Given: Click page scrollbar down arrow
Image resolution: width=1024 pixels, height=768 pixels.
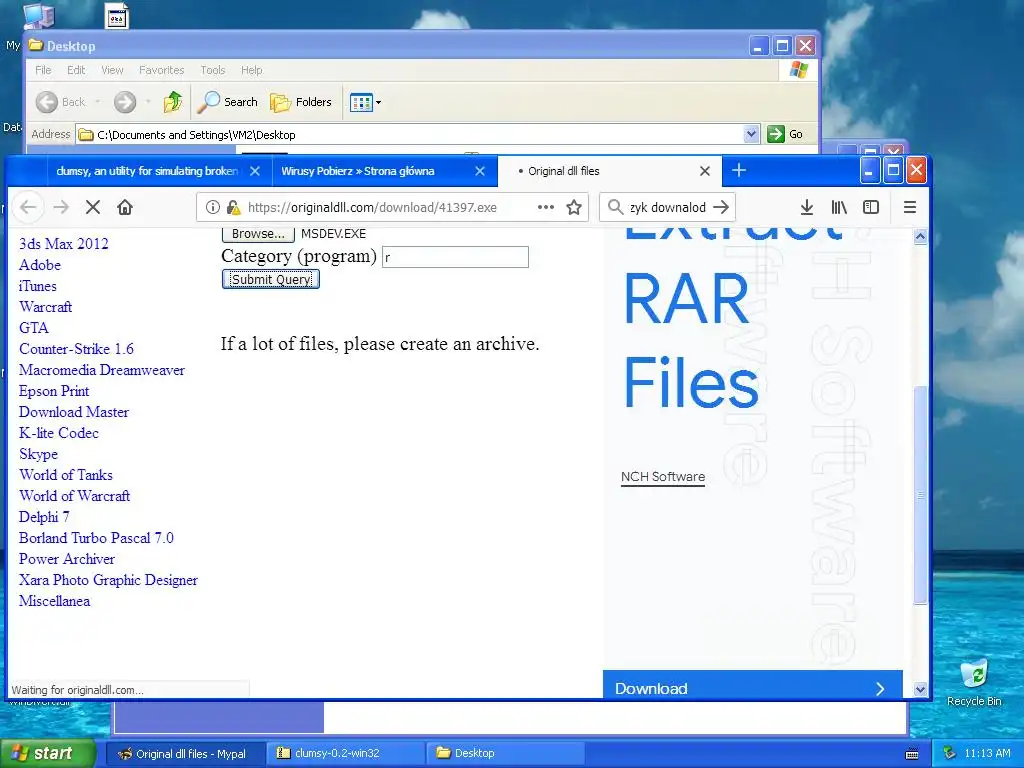Looking at the screenshot, I should point(920,689).
